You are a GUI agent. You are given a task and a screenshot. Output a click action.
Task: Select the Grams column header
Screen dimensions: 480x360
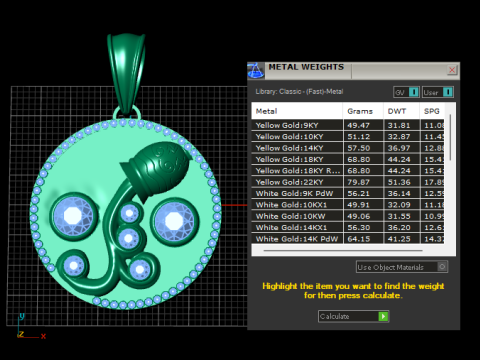tap(363, 111)
